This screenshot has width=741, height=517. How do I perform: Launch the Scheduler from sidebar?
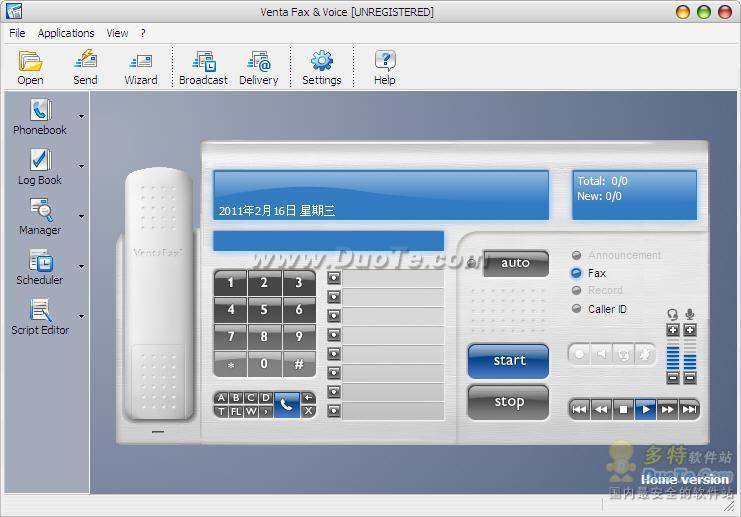pyautogui.click(x=40, y=267)
